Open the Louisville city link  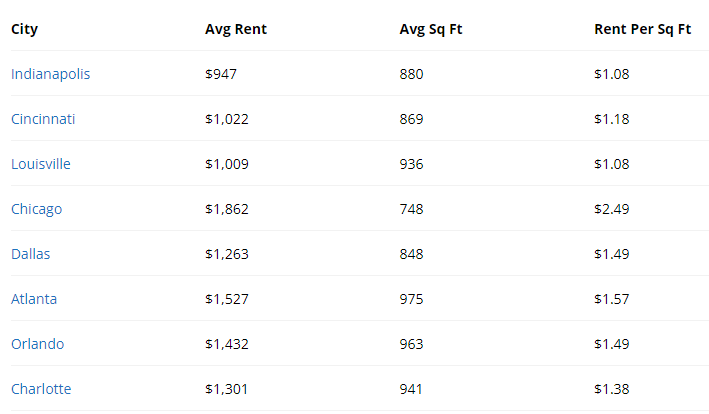tap(41, 164)
